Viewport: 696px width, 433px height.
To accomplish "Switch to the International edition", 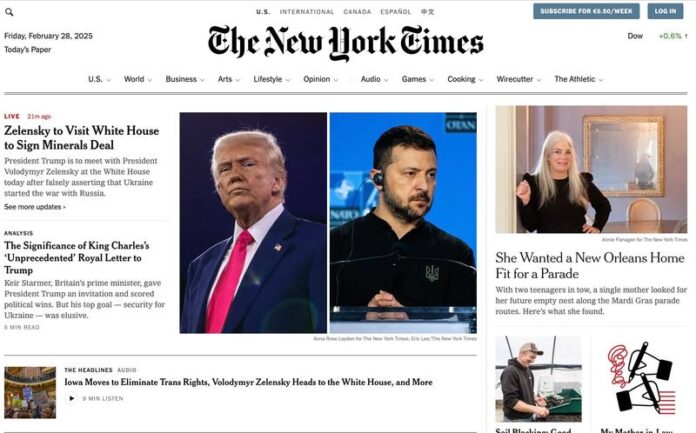I will pyautogui.click(x=307, y=12).
